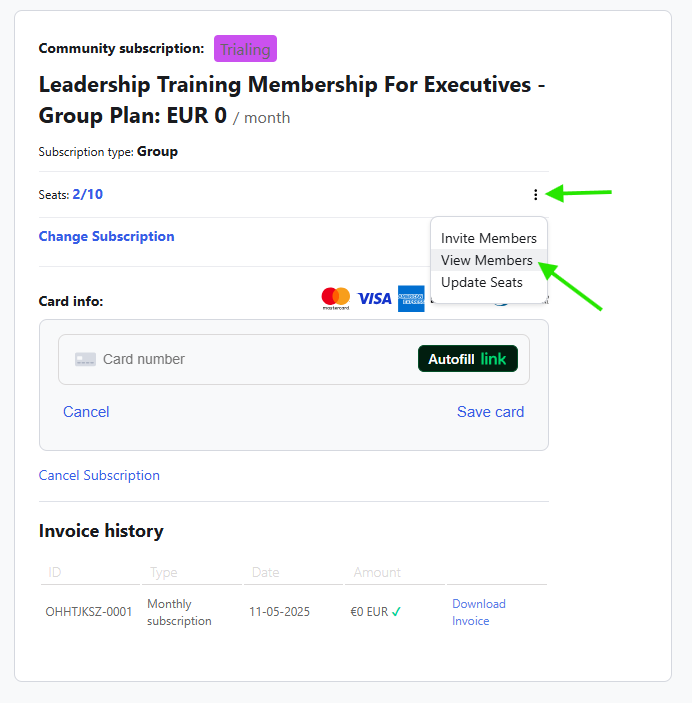Choose View Members in the dropdown
The width and height of the screenshot is (692, 703).
(x=487, y=260)
